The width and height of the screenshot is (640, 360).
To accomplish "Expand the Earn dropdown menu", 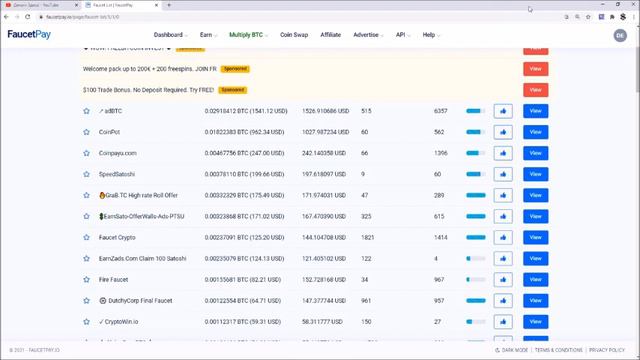I will pyautogui.click(x=209, y=35).
